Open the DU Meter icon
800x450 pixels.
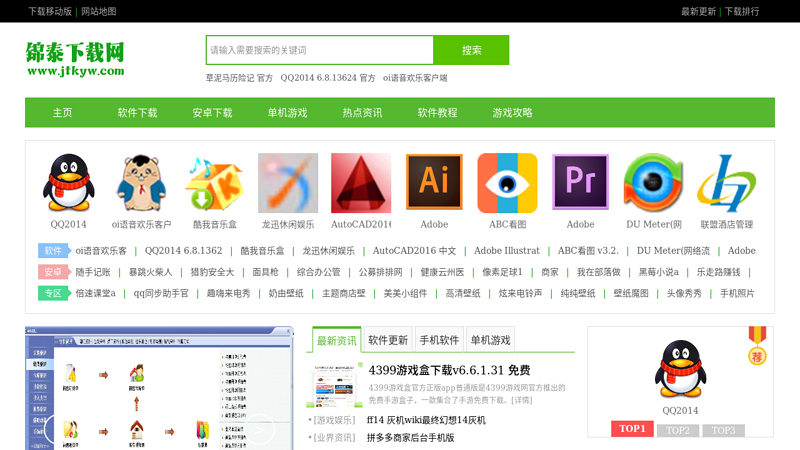pos(654,183)
